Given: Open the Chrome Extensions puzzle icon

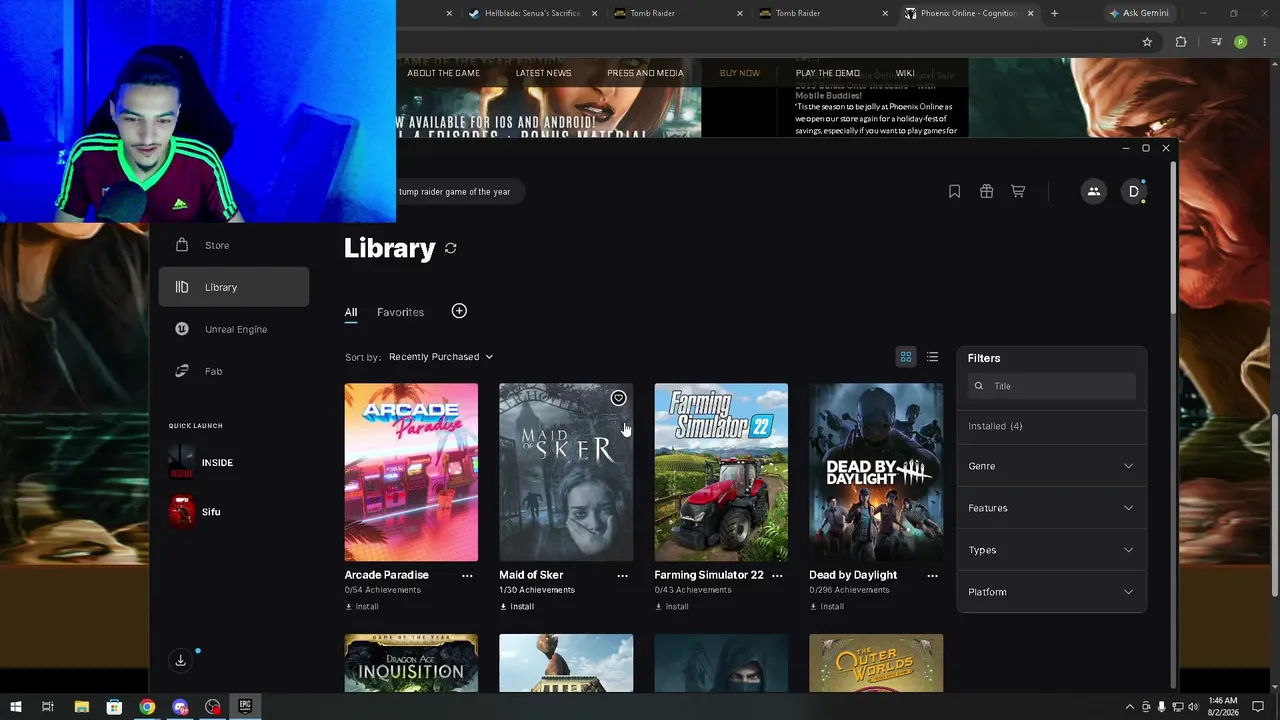Looking at the screenshot, I should (x=1181, y=42).
